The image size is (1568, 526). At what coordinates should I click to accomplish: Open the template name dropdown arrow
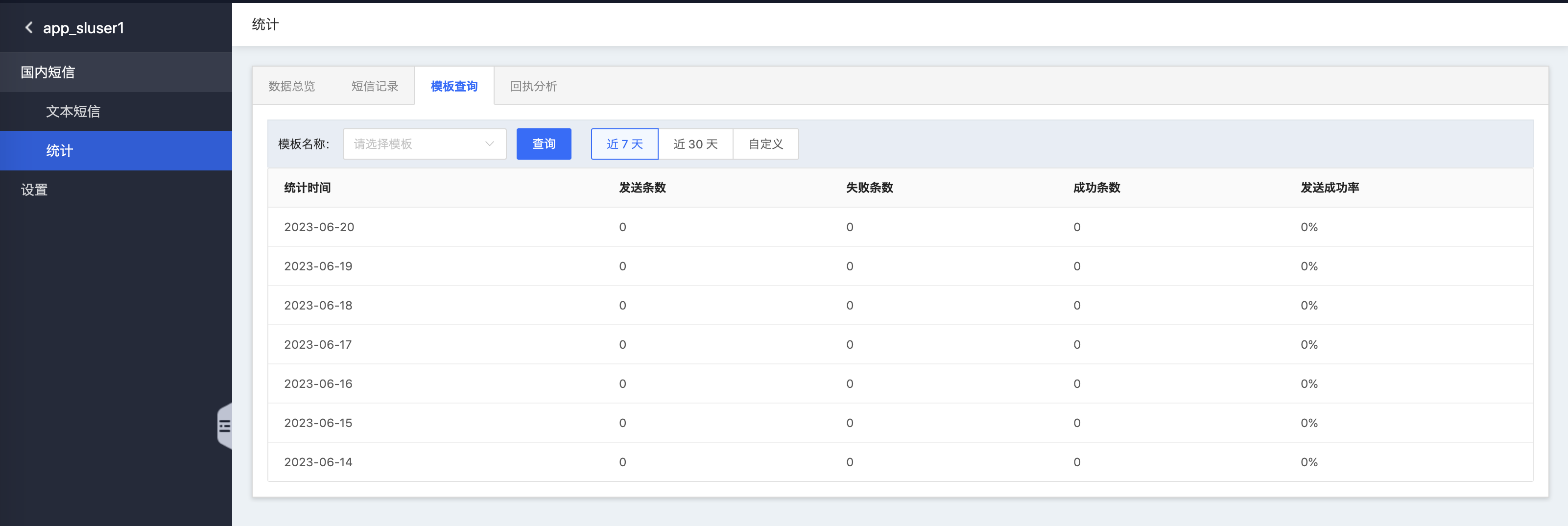click(x=489, y=143)
